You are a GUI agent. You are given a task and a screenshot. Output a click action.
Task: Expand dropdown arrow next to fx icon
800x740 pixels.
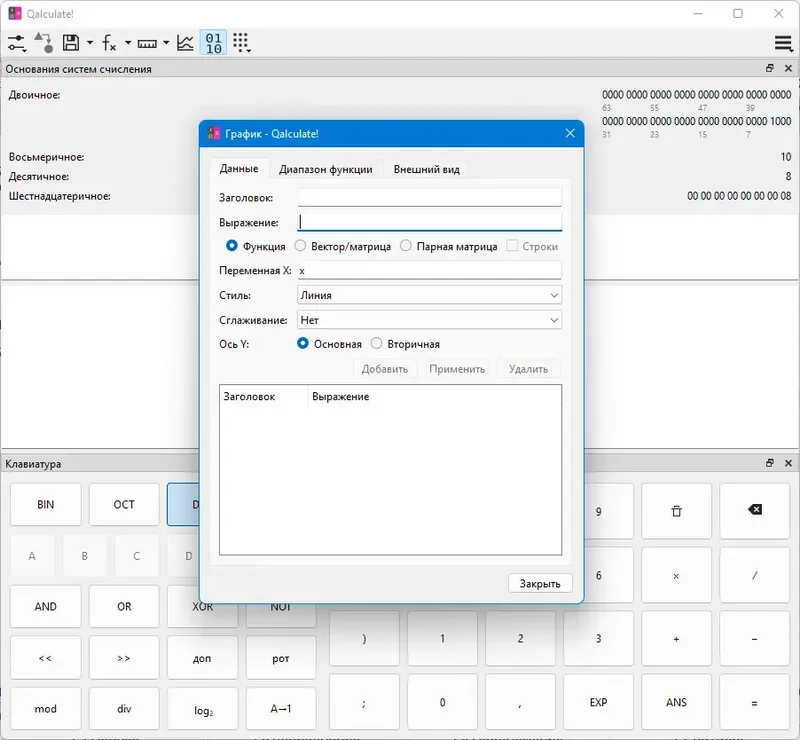point(128,43)
